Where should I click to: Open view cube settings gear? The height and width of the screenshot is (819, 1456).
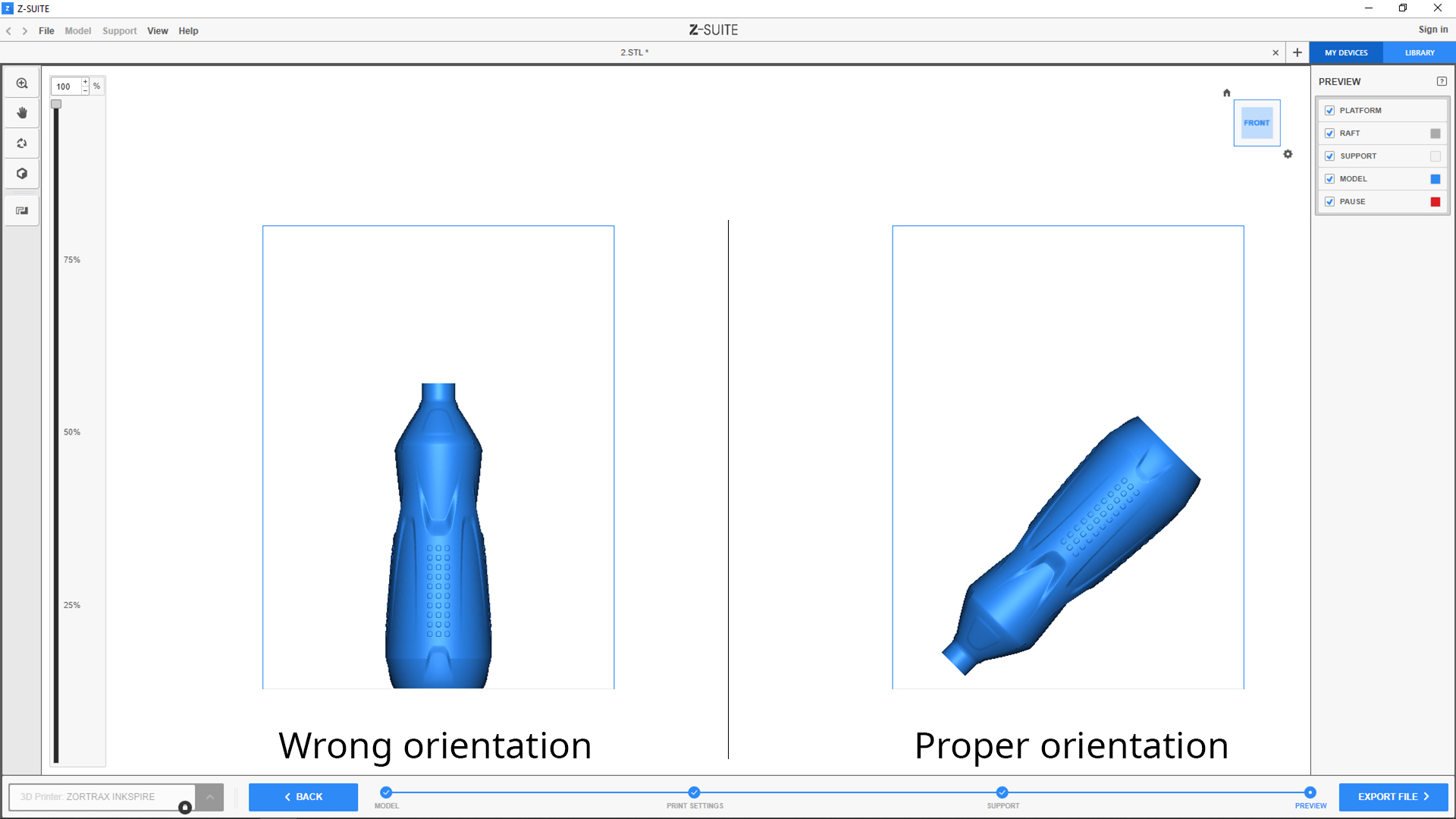1288,154
